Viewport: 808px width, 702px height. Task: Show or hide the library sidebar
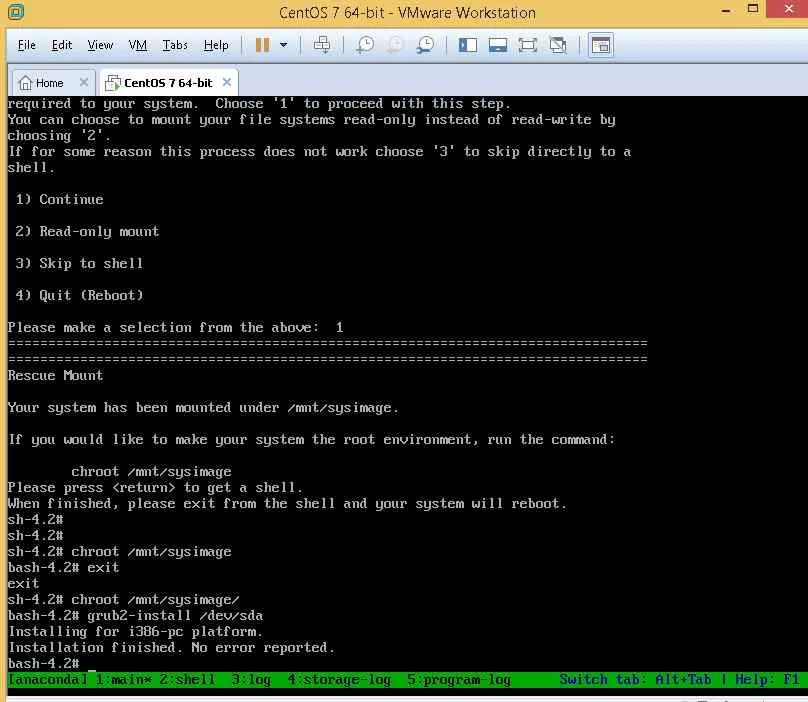pyautogui.click(x=468, y=45)
